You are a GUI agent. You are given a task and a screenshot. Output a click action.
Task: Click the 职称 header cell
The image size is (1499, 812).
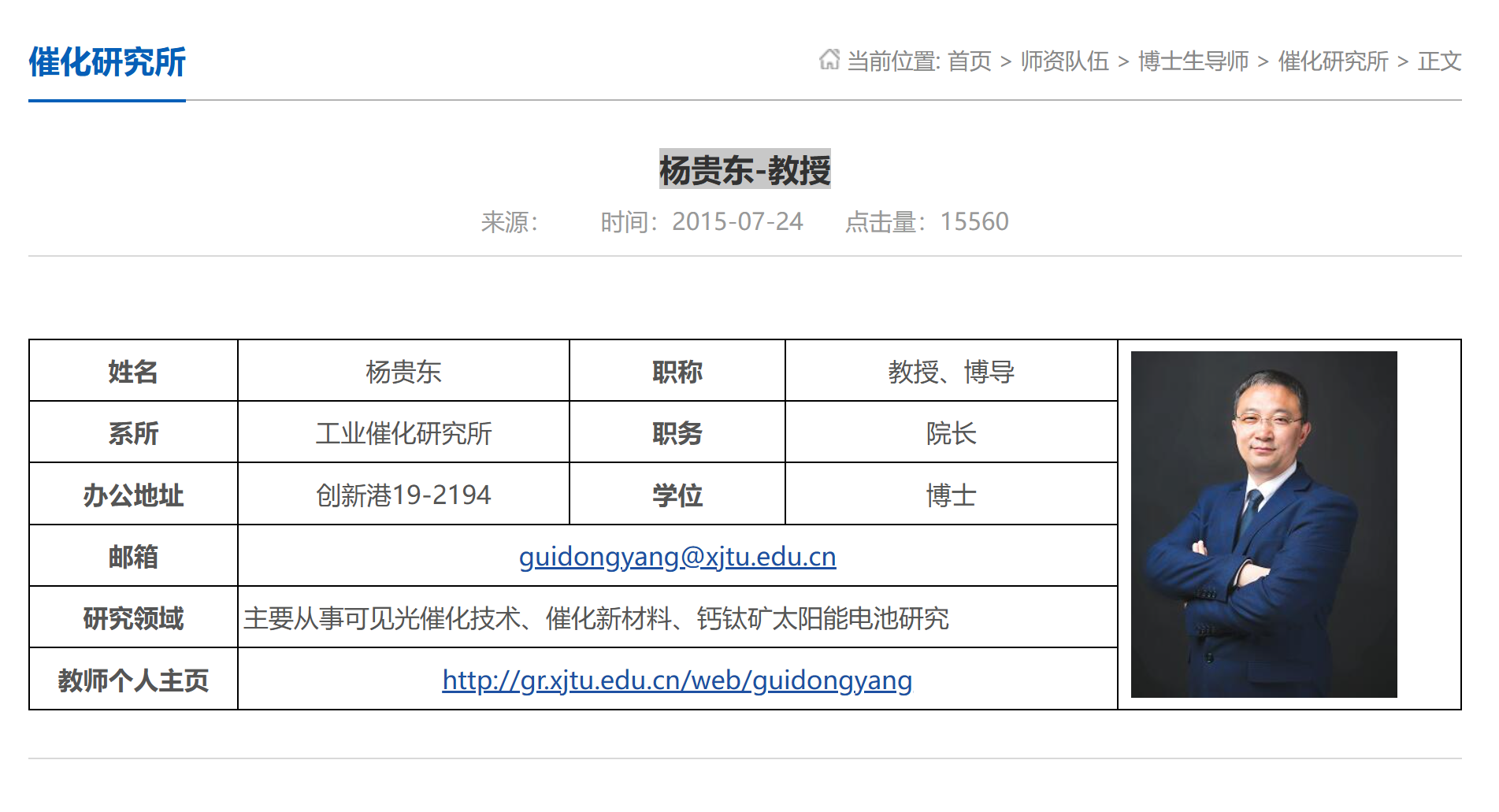tap(677, 371)
